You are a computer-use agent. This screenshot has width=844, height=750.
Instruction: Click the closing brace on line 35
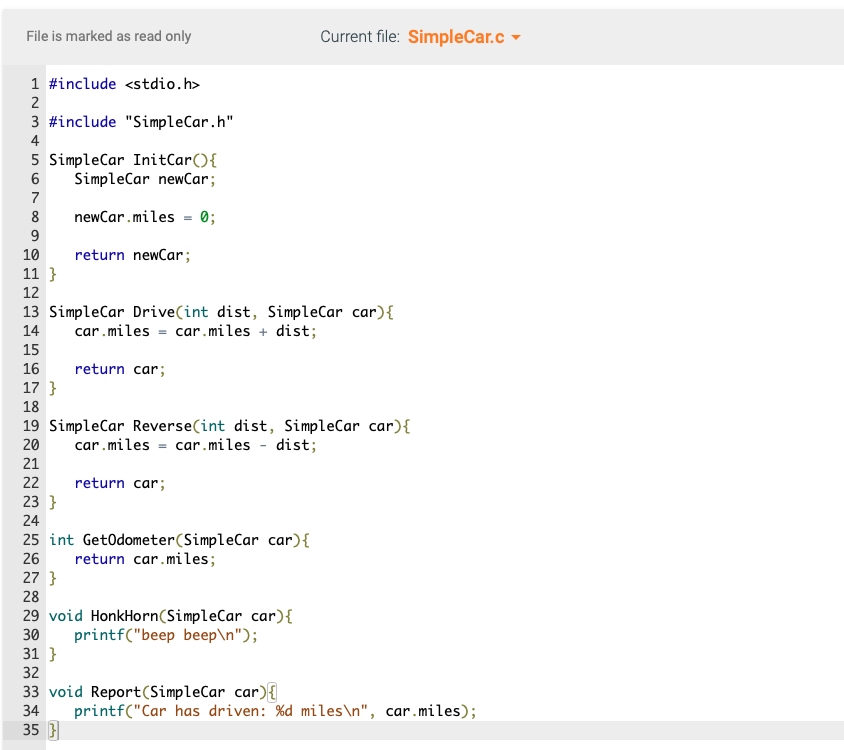52,729
